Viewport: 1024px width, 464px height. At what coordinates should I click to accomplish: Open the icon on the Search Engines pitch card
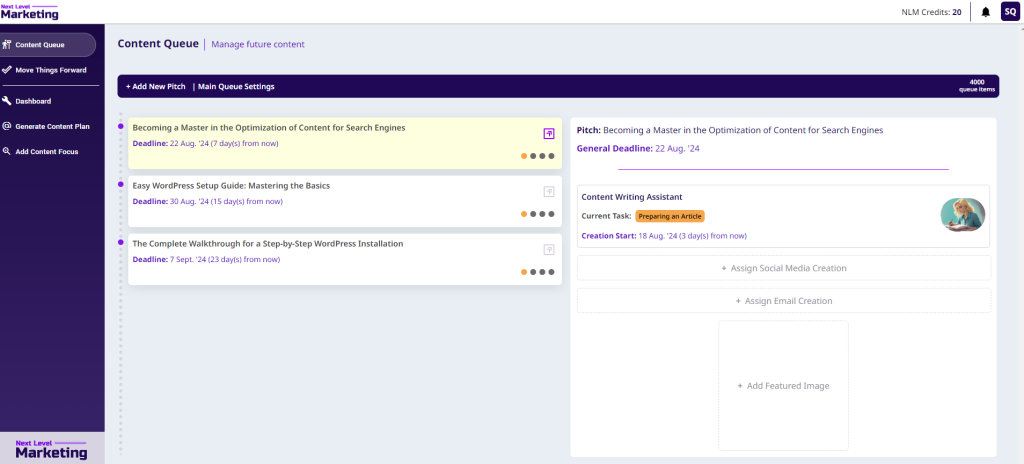click(548, 133)
